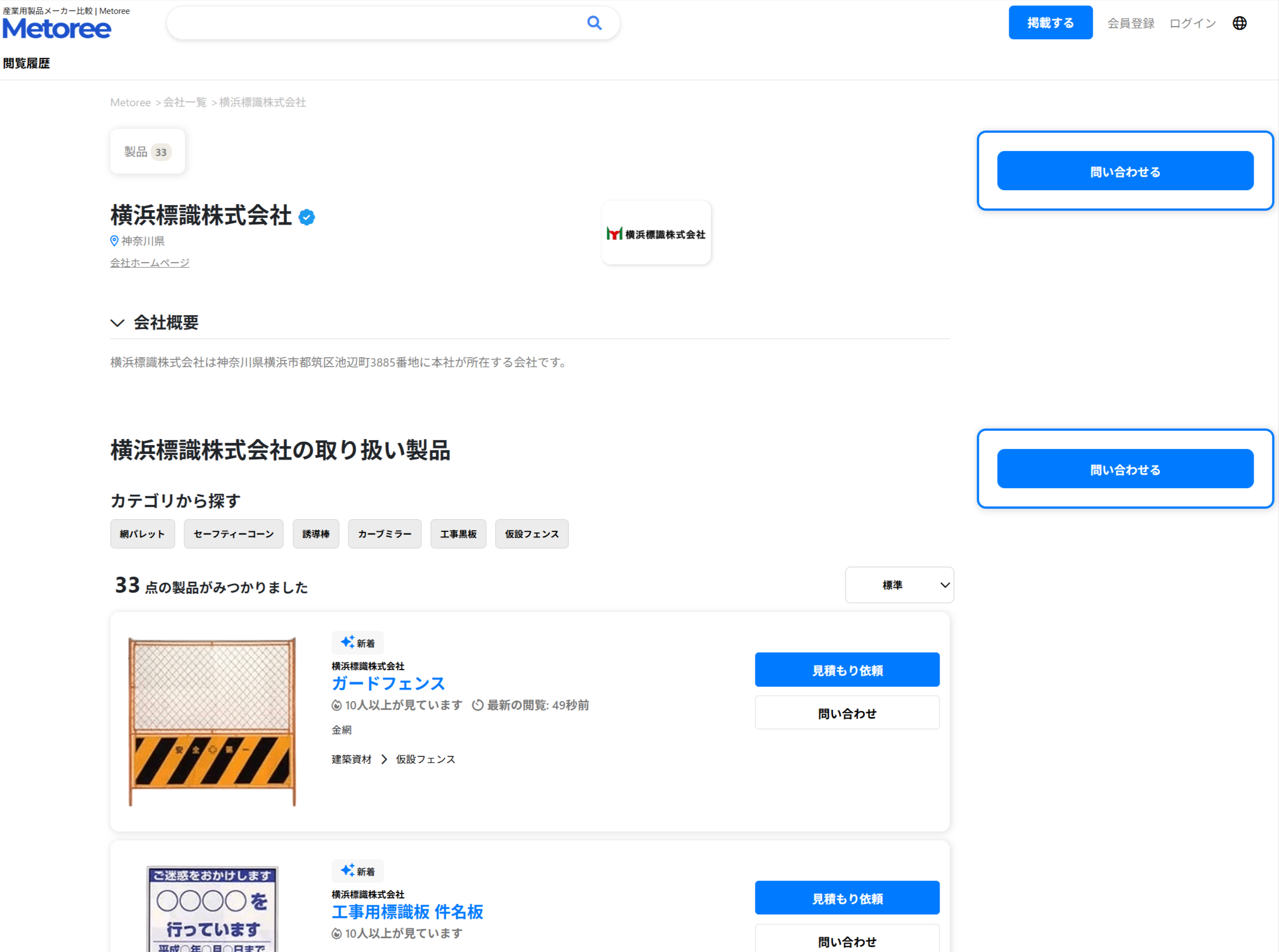Click chevron between 建築資材 and 仮設フェンス

pos(384,759)
